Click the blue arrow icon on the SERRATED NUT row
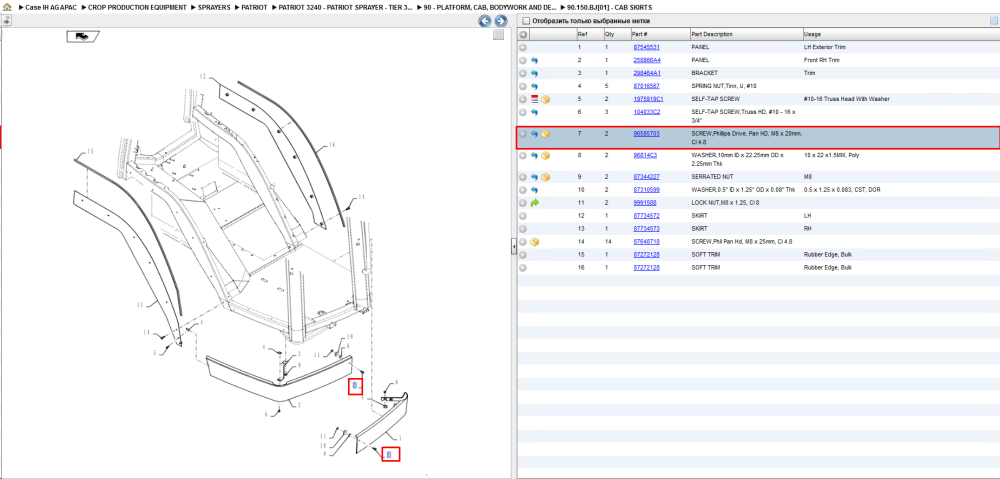Viewport: 1000px width, 479px height. pyautogui.click(x=534, y=177)
